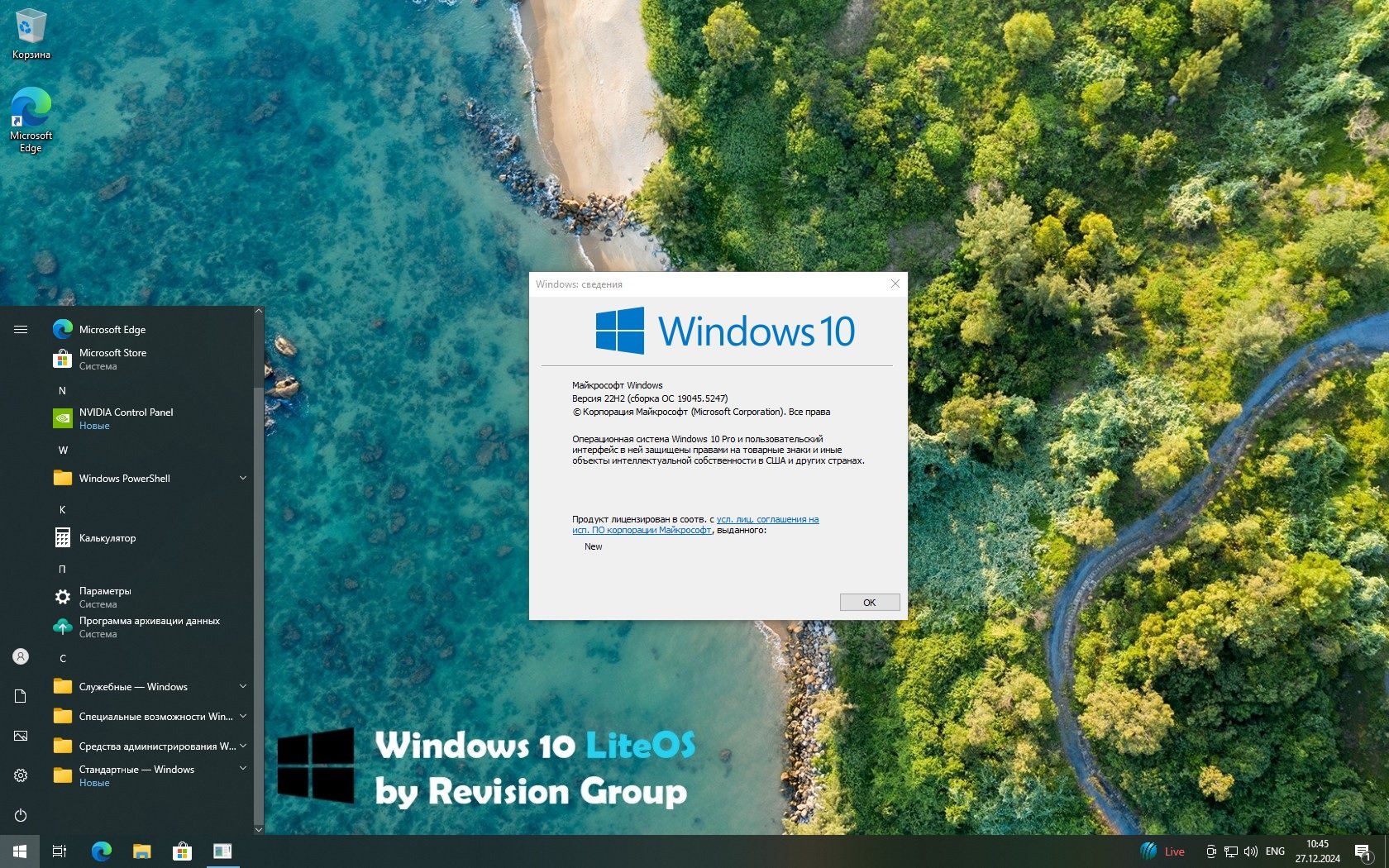Launch Microsoft Edge from the Start menu list
This screenshot has height=868, width=1389.
tap(149, 329)
